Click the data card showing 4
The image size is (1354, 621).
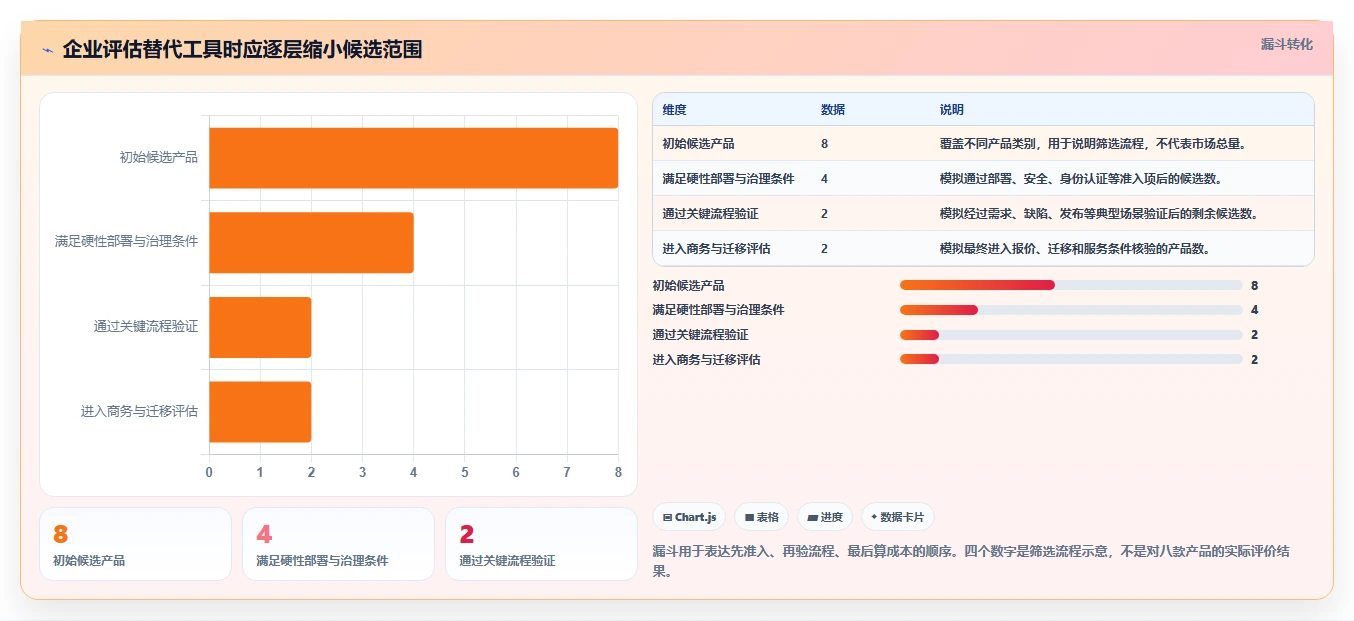coord(338,544)
